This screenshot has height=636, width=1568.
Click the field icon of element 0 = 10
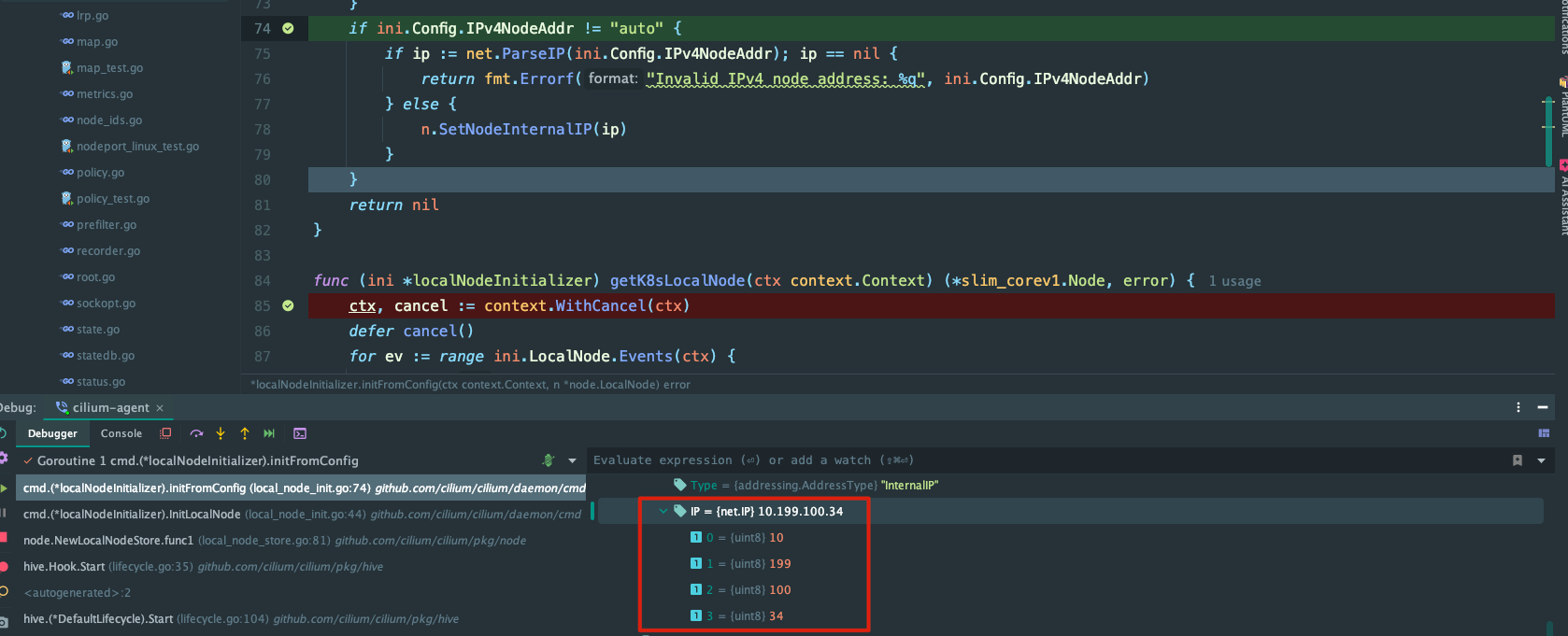click(696, 537)
